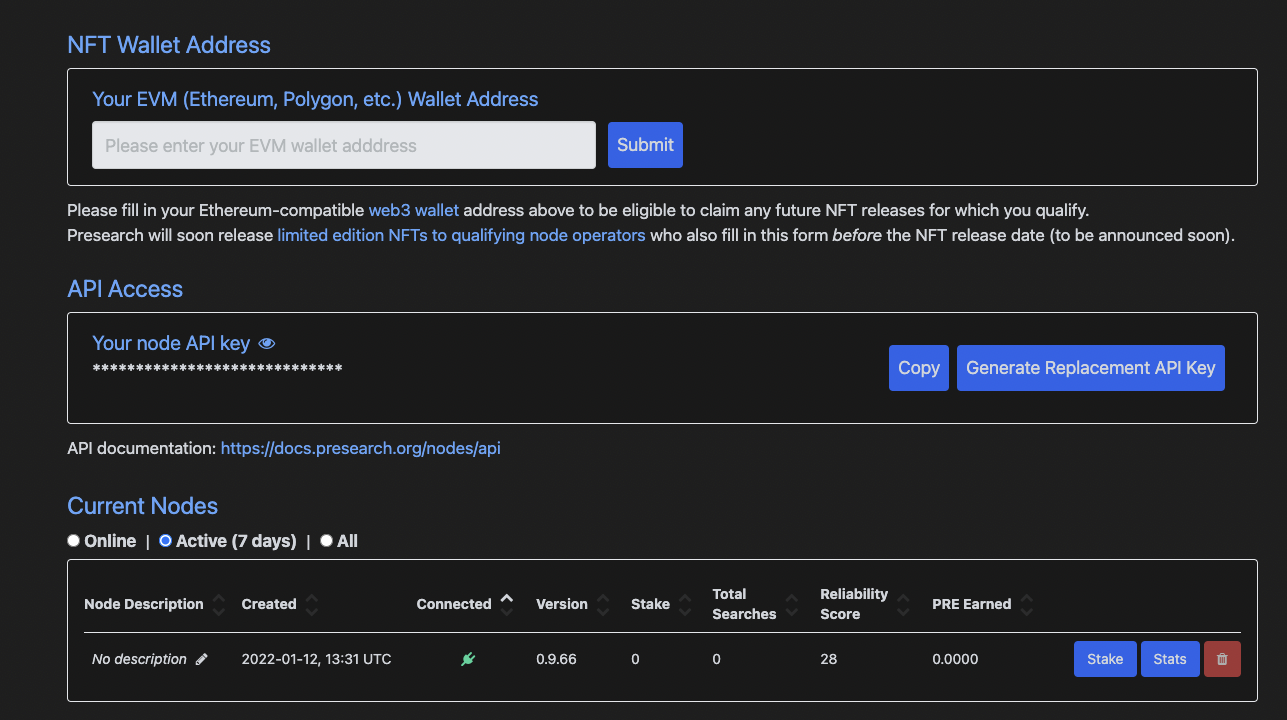Image resolution: width=1287 pixels, height=720 pixels.
Task: Sort nodes by PRE Earned
Action: pos(1027,604)
